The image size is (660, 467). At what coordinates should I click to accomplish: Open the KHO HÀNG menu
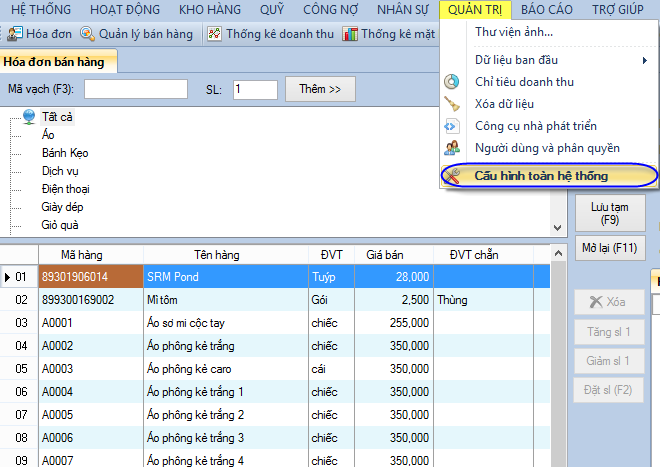click(214, 10)
